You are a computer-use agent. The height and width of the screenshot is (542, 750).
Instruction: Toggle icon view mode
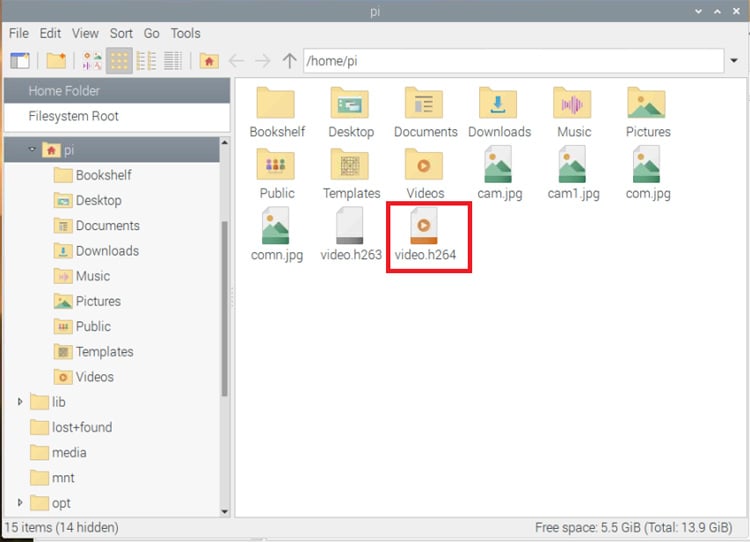point(119,61)
